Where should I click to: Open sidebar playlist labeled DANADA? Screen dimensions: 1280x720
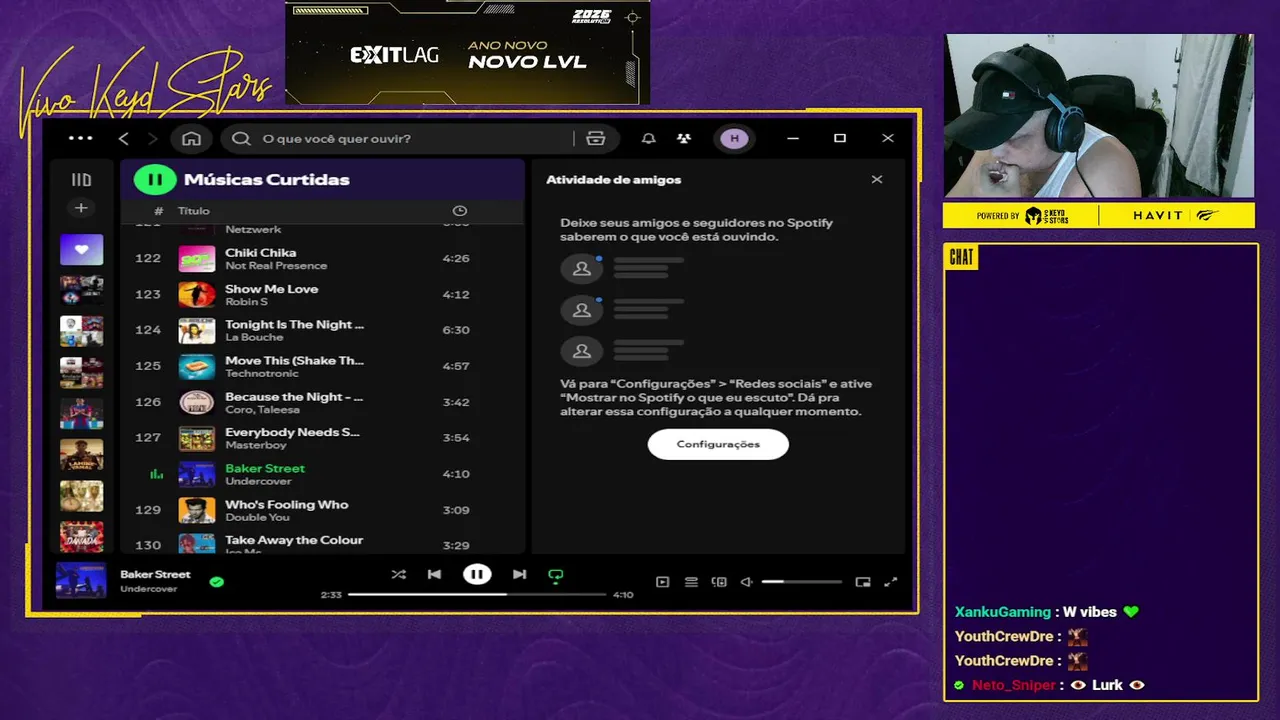[x=81, y=537]
